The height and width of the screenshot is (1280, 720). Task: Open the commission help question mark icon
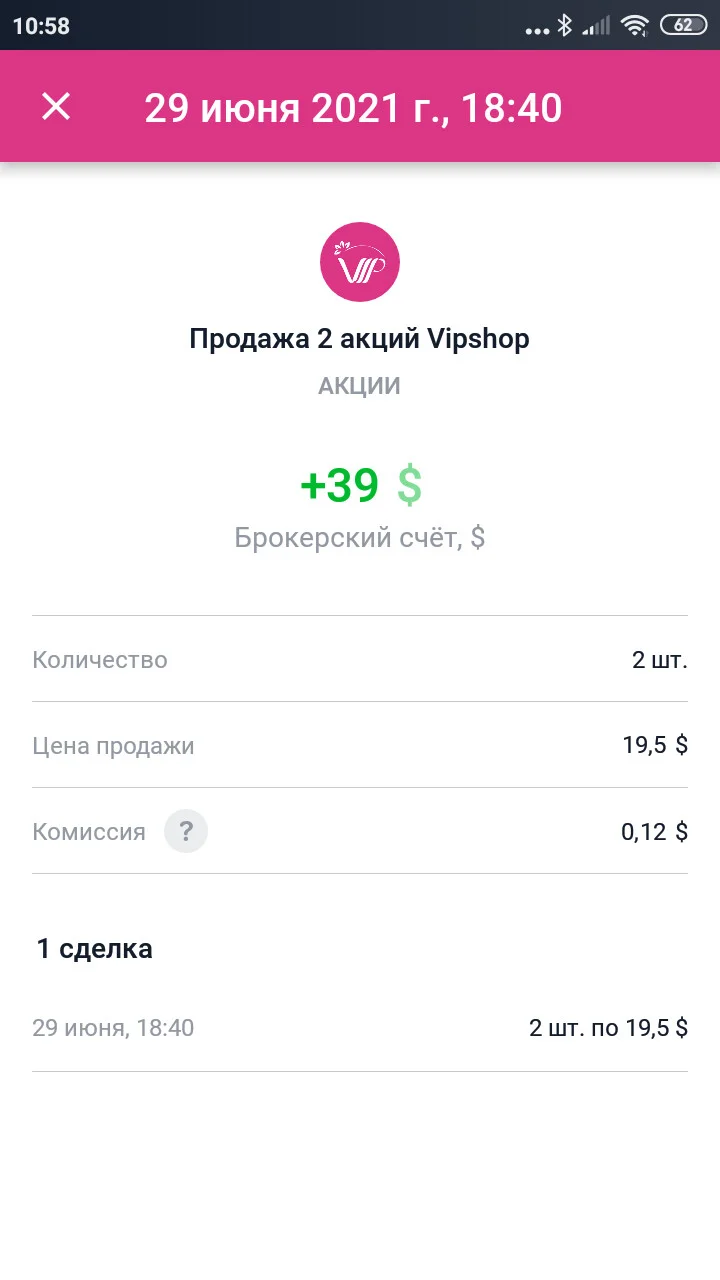coord(186,831)
